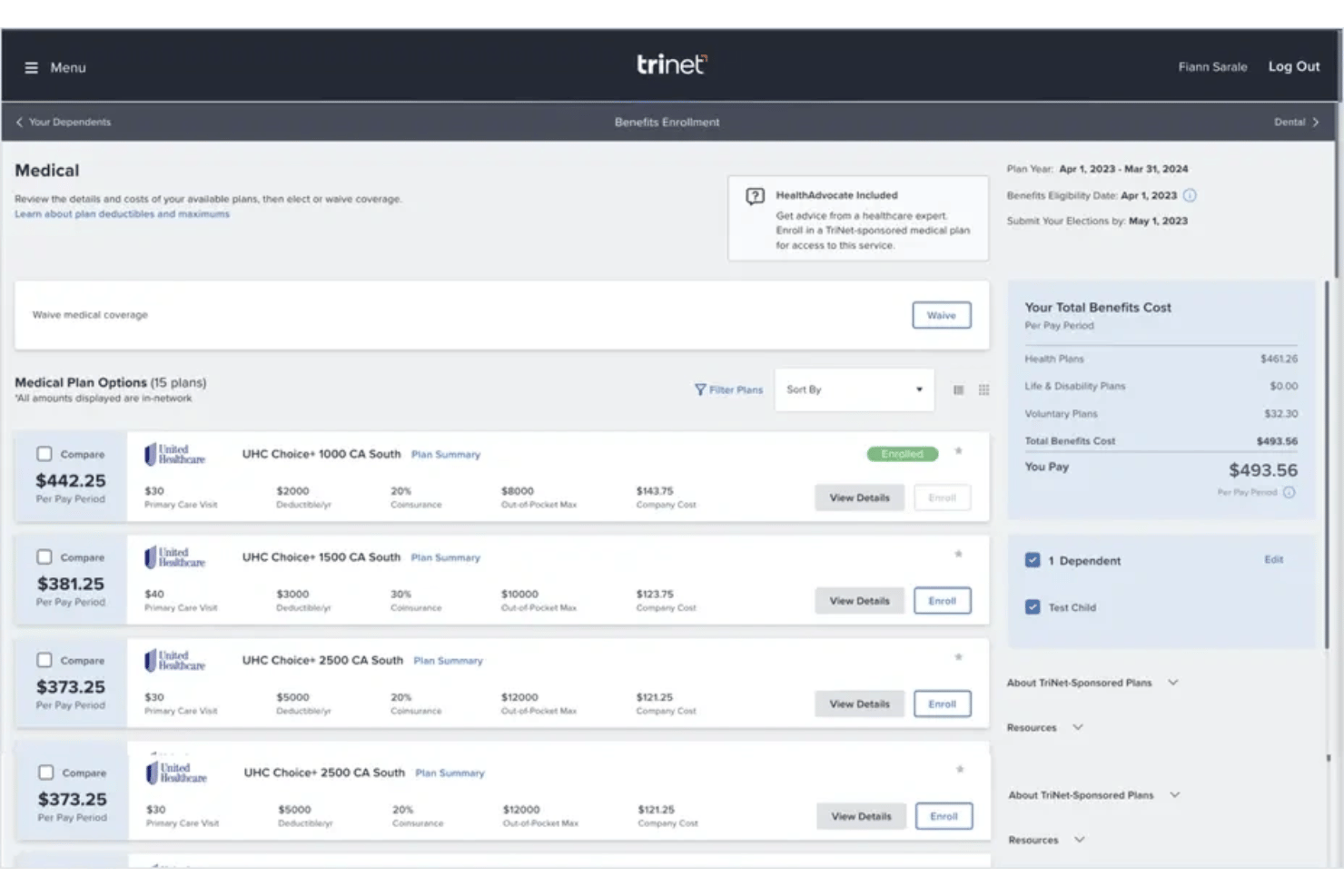The height and width of the screenshot is (896, 1344).
Task: Open Learn about plan deductibles and maximums link
Action: (x=122, y=214)
